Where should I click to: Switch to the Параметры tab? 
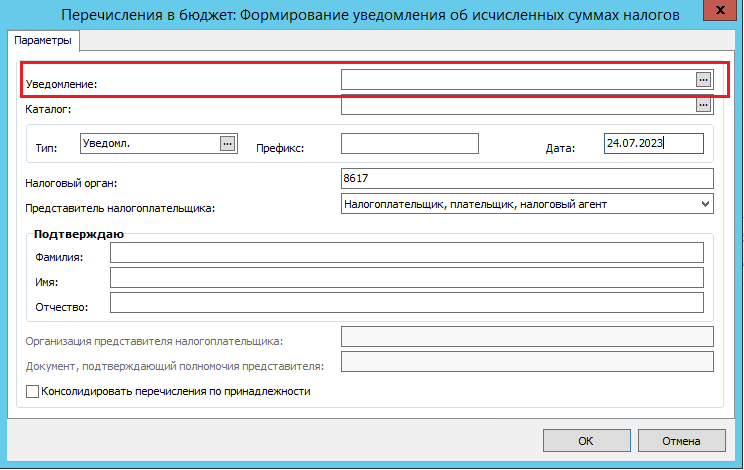[x=43, y=40]
